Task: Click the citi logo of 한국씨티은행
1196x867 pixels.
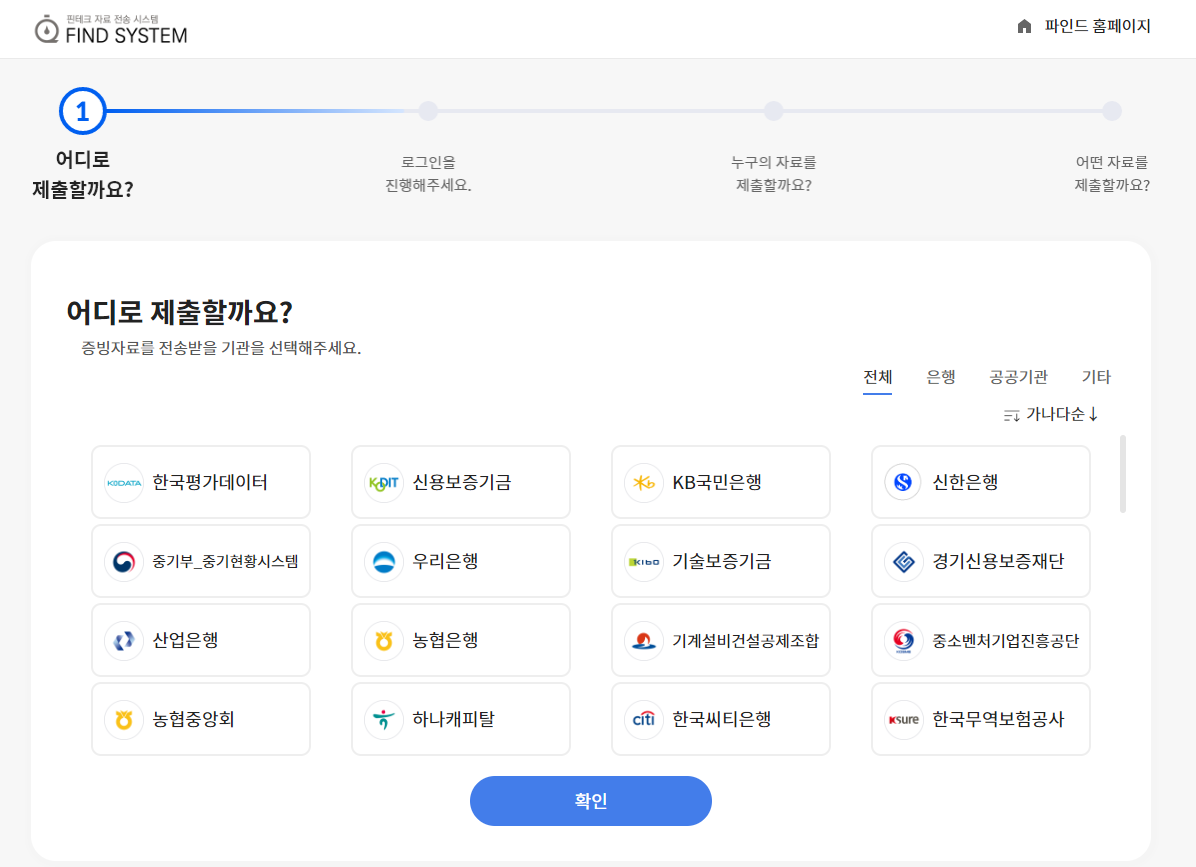Action: pyautogui.click(x=644, y=720)
